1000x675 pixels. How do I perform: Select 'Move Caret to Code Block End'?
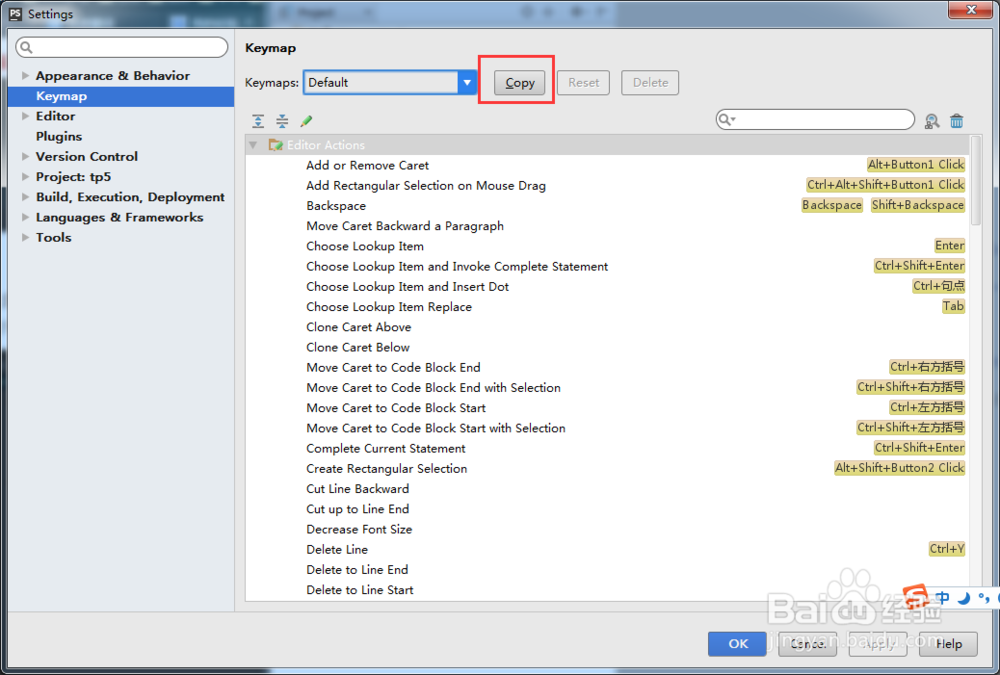393,367
